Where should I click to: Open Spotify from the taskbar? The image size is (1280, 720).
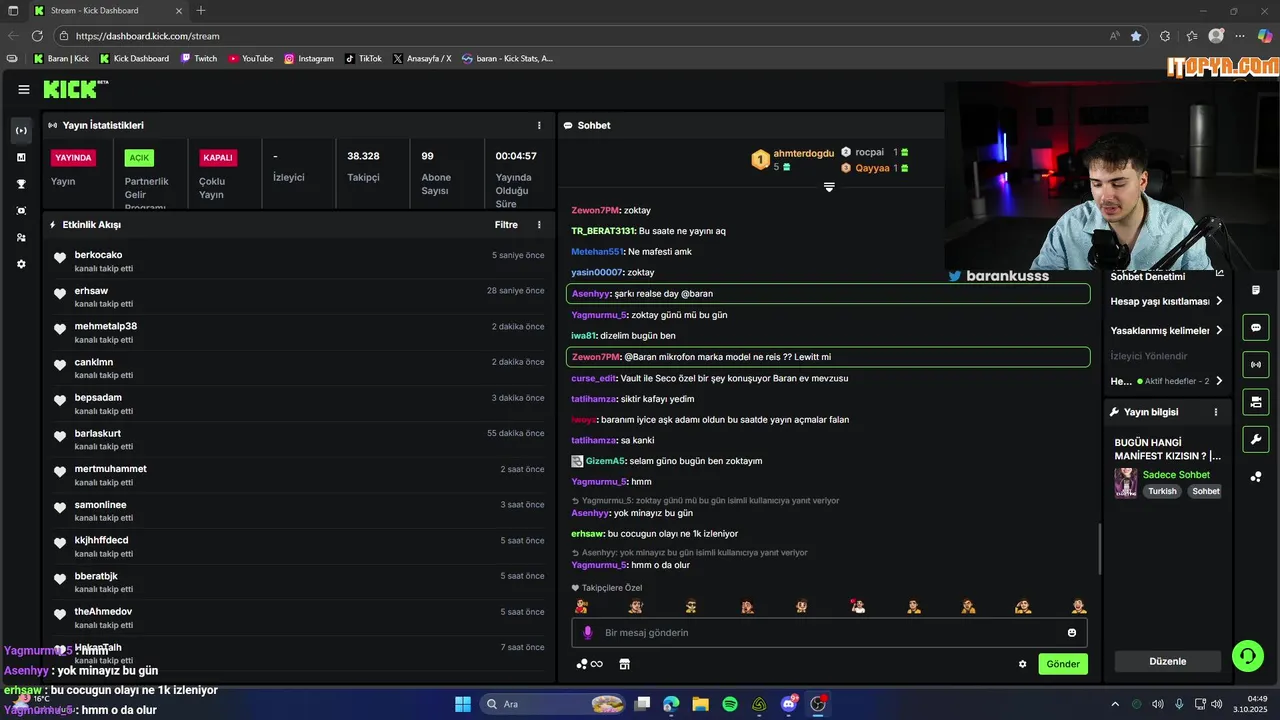tap(730, 704)
